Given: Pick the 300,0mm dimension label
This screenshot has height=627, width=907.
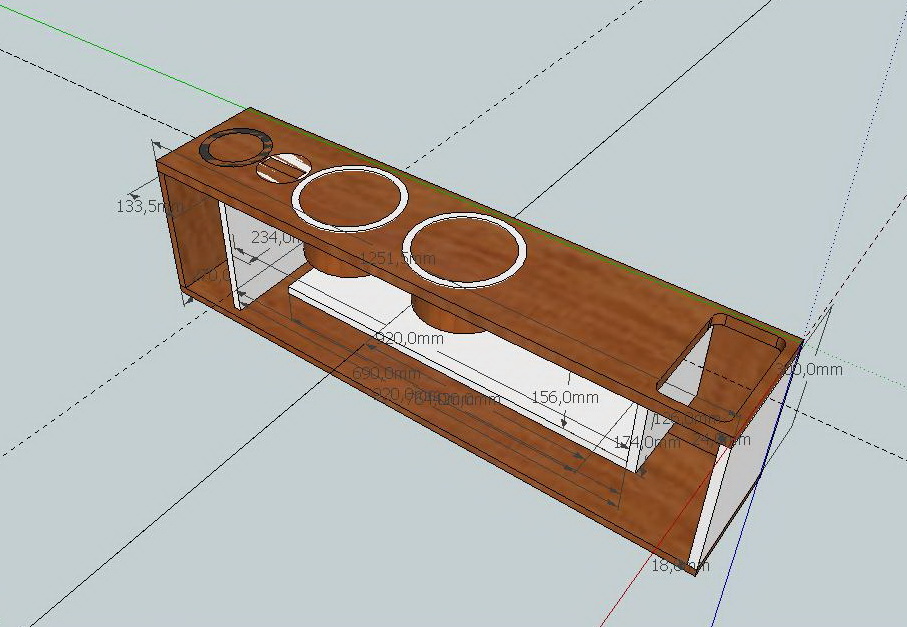Looking at the screenshot, I should coord(809,369).
